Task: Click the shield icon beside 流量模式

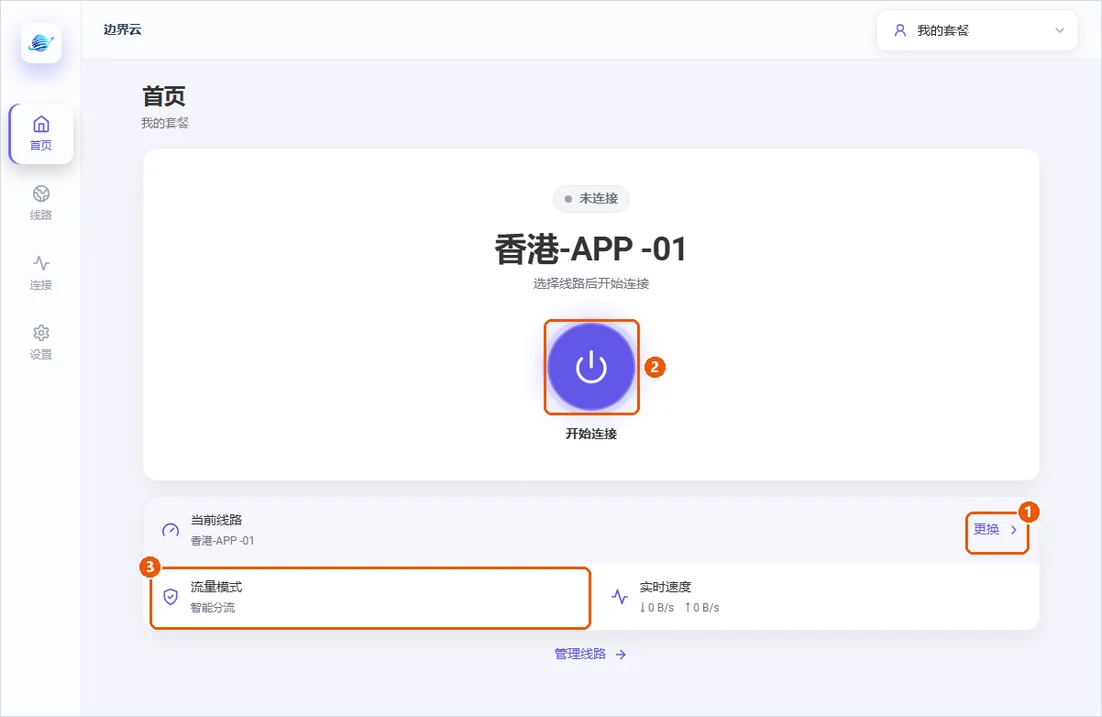Action: point(170,597)
